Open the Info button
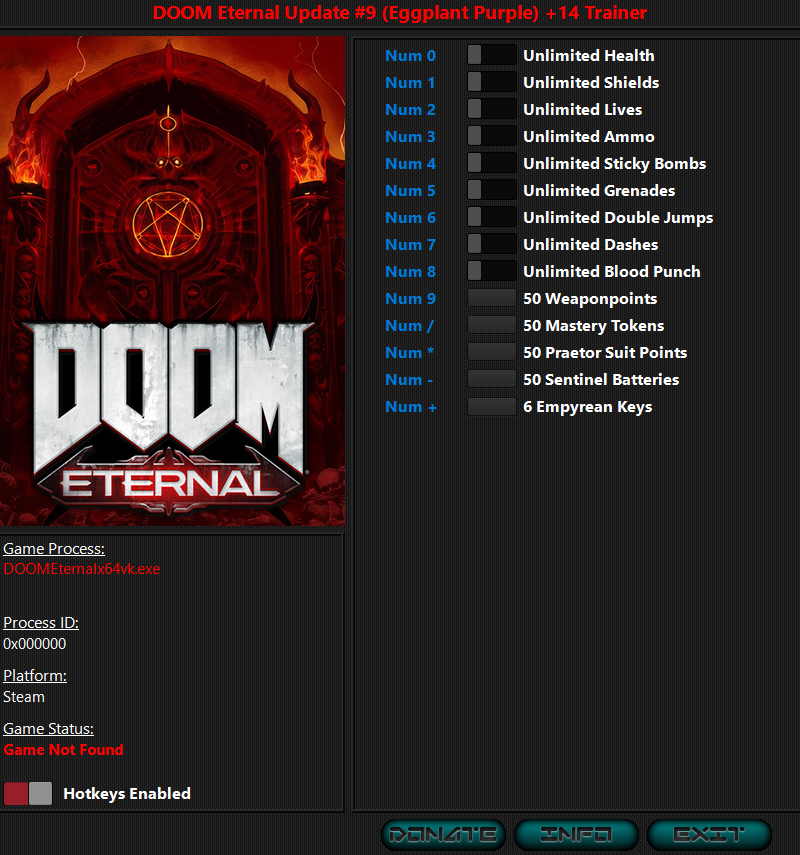The width and height of the screenshot is (800, 855). click(x=576, y=834)
